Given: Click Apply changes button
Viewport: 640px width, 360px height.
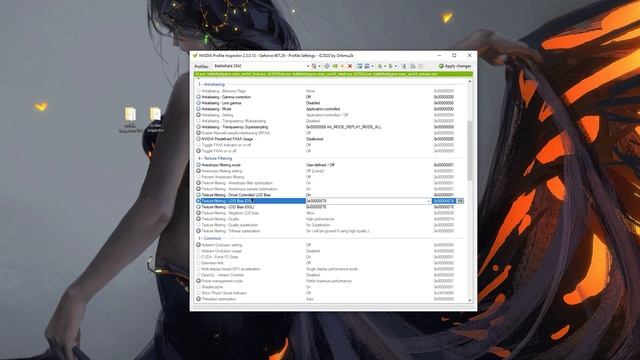Looking at the screenshot, I should [x=454, y=66].
